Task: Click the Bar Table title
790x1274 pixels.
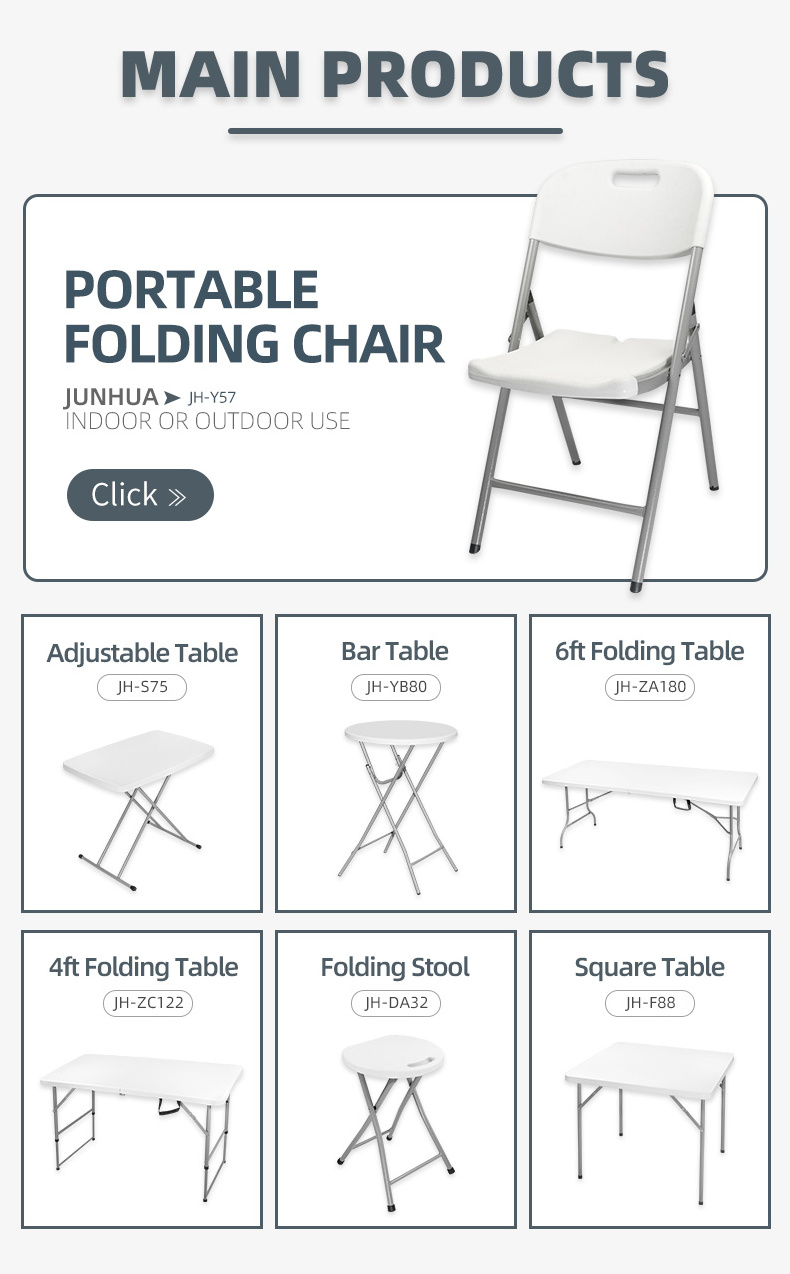Action: pyautogui.click(x=395, y=651)
